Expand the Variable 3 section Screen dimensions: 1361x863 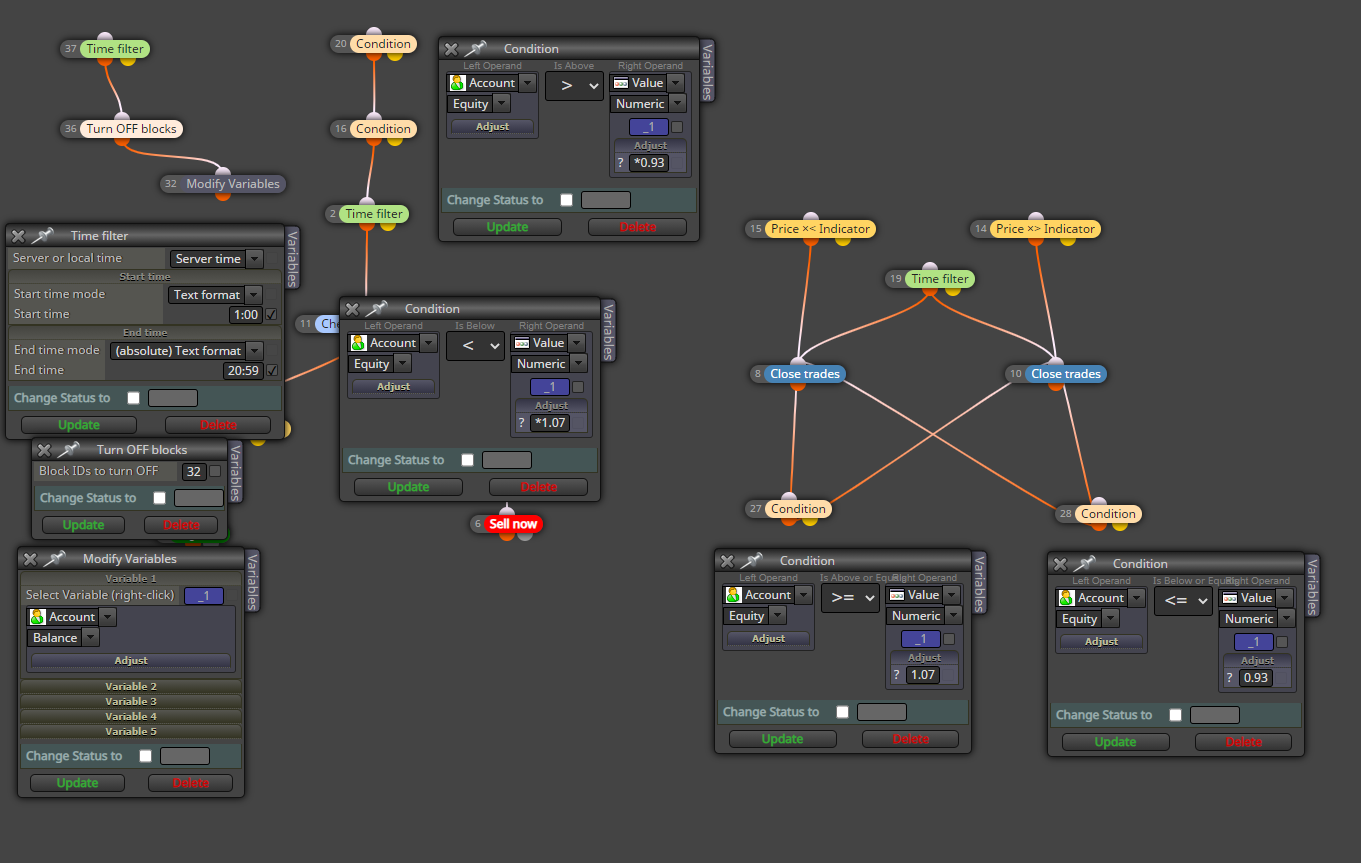tap(131, 702)
